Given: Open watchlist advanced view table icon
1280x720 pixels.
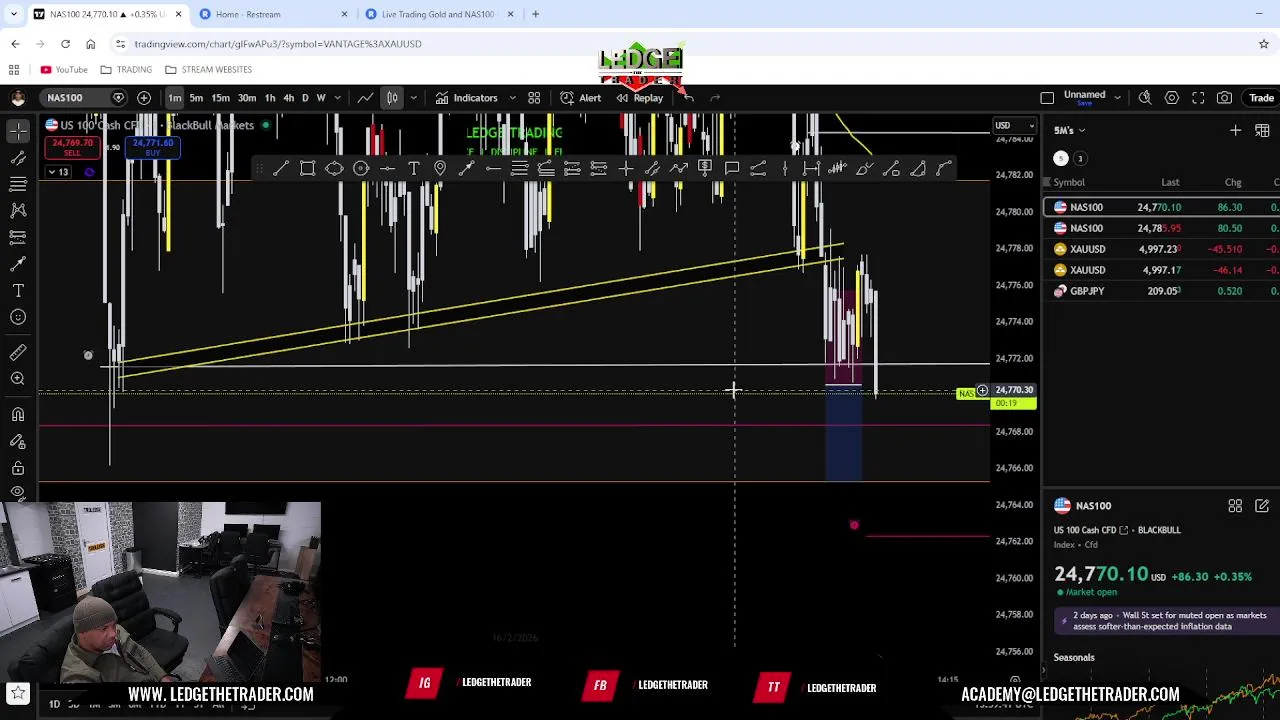Looking at the screenshot, I should click(x=1261, y=130).
